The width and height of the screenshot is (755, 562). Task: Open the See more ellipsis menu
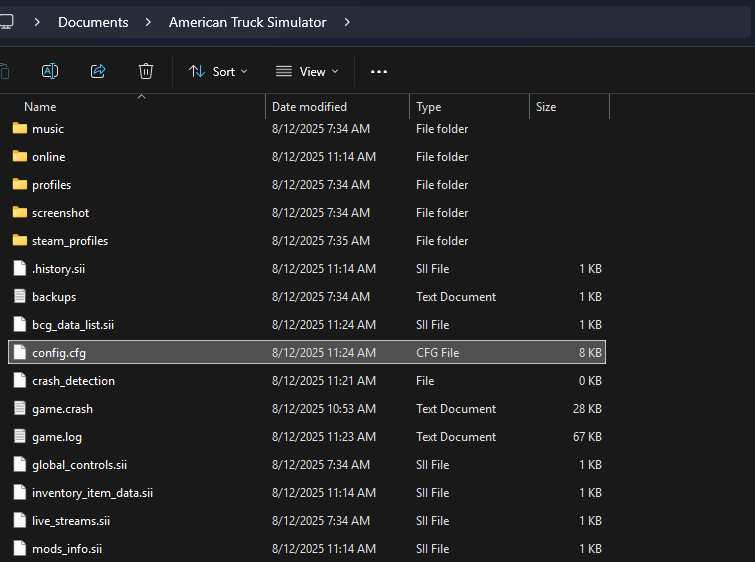pos(379,72)
